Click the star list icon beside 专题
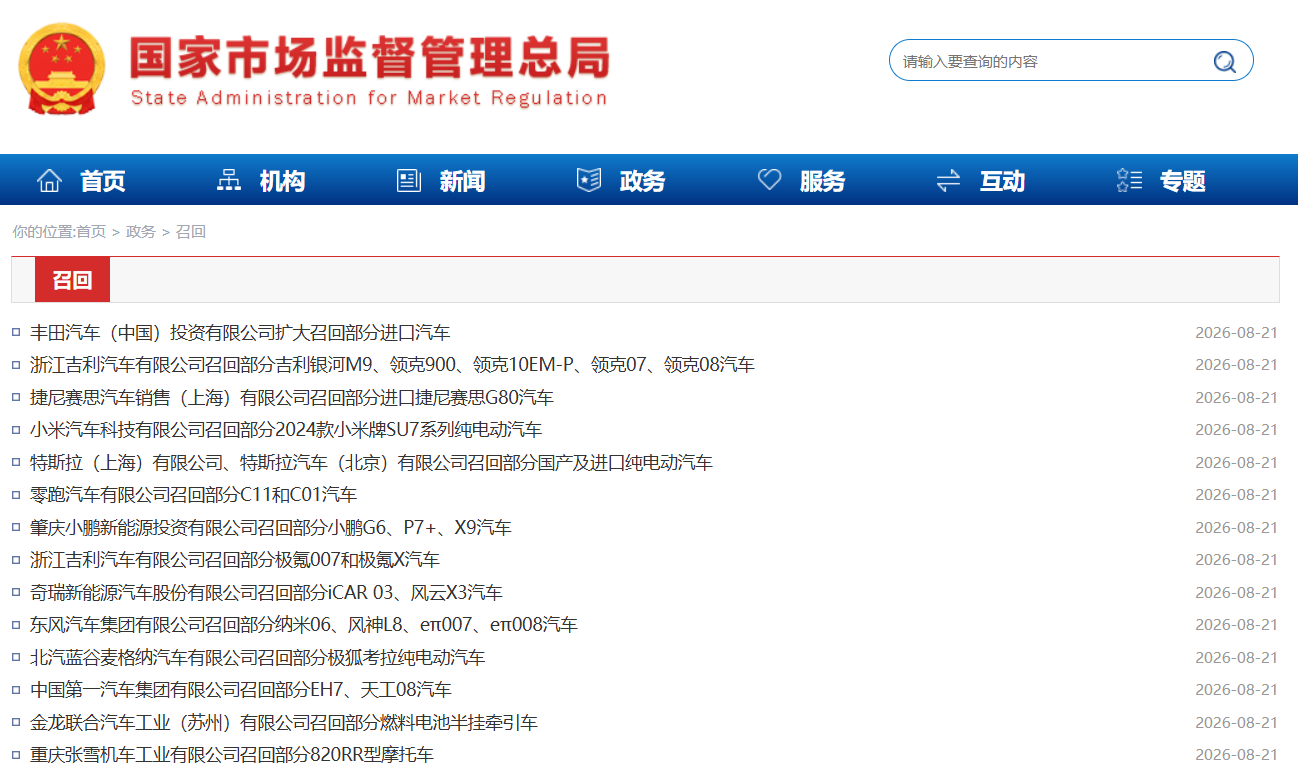 pos(1129,181)
